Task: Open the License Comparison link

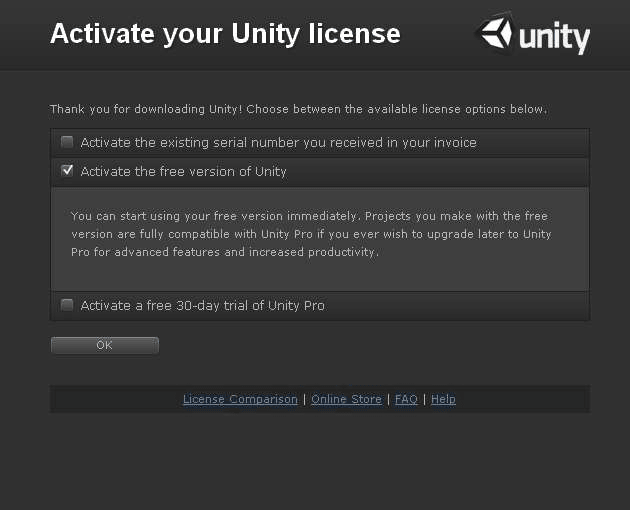Action: coord(240,399)
